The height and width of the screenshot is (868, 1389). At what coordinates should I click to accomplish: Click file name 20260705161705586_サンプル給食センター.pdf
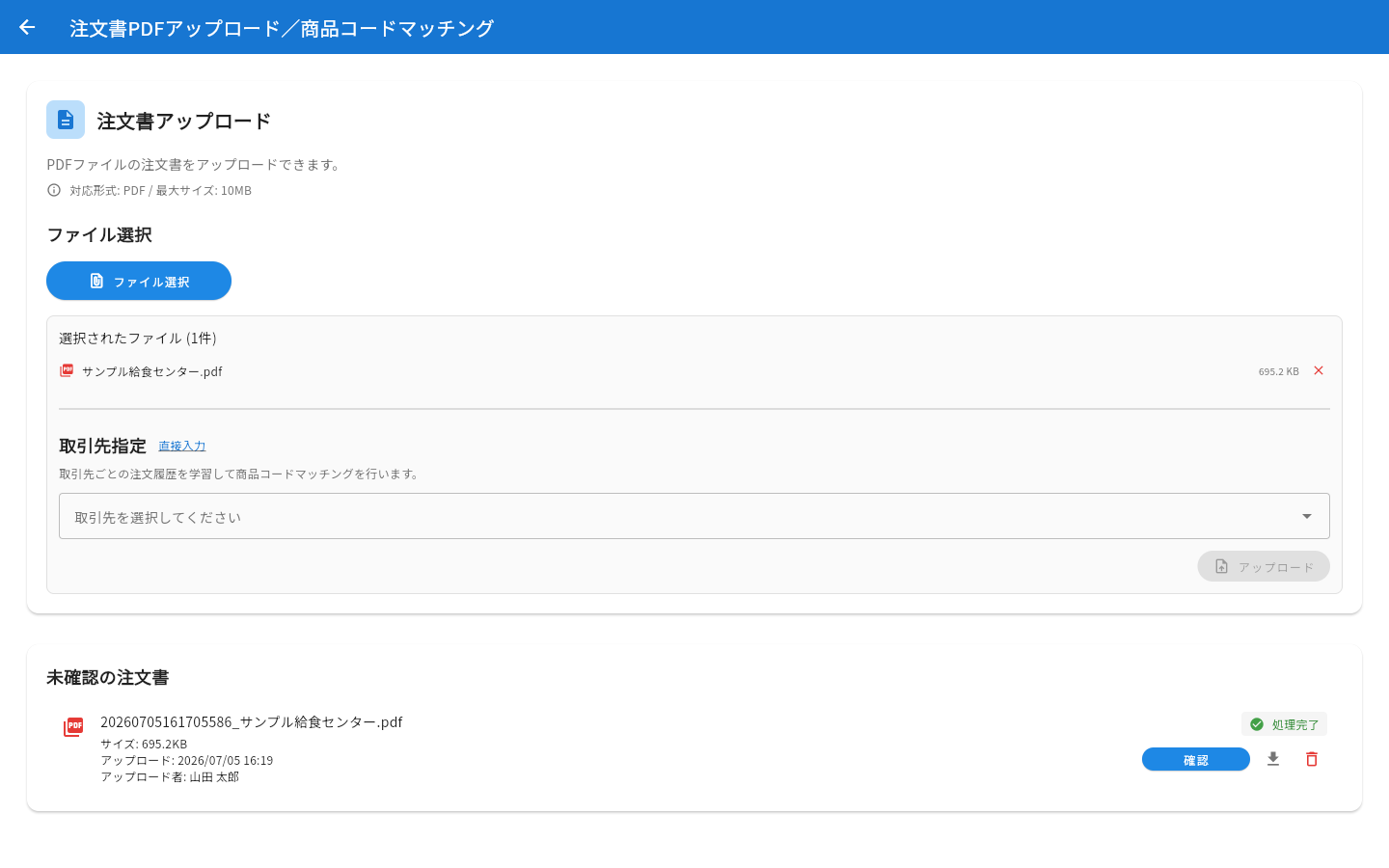251,721
